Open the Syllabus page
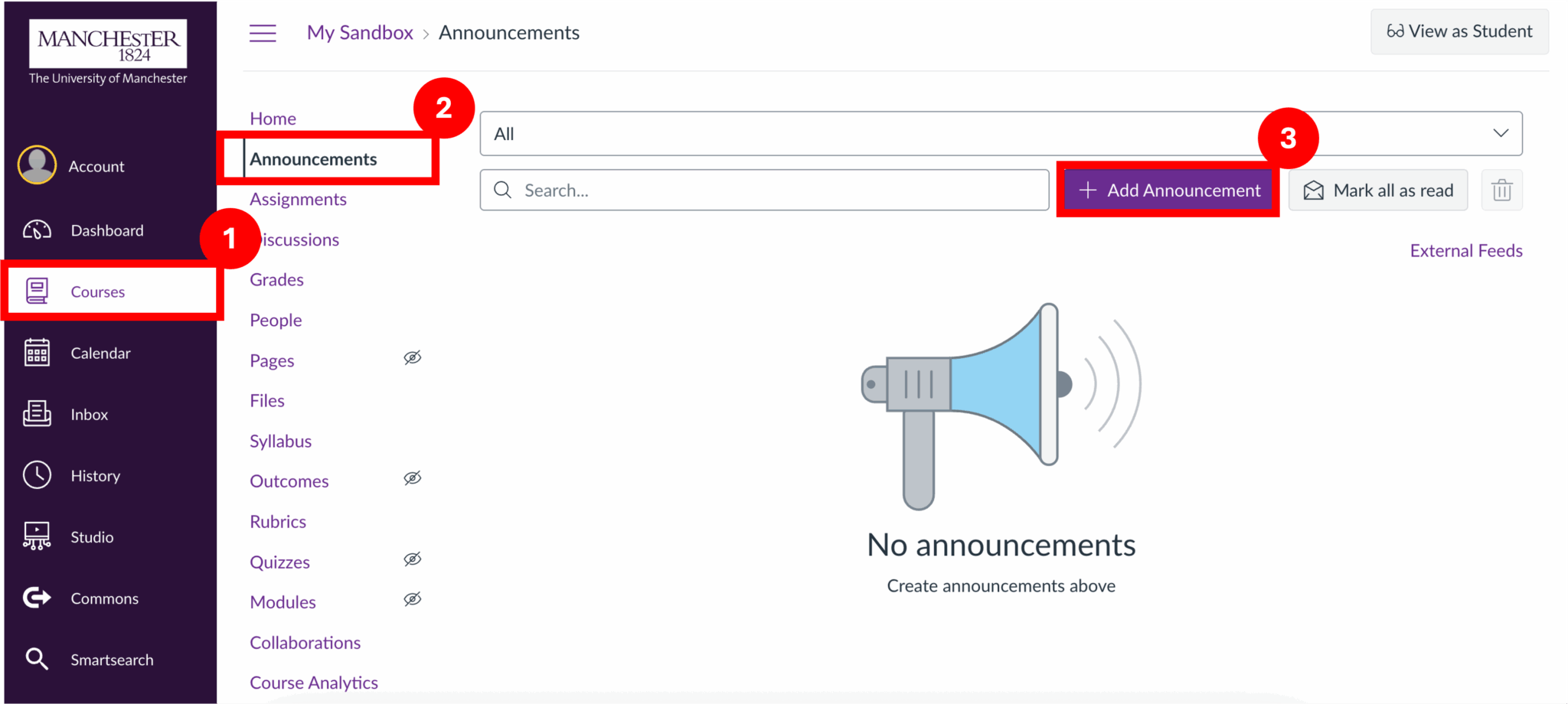Screen dimensions: 1568x704 [280, 441]
